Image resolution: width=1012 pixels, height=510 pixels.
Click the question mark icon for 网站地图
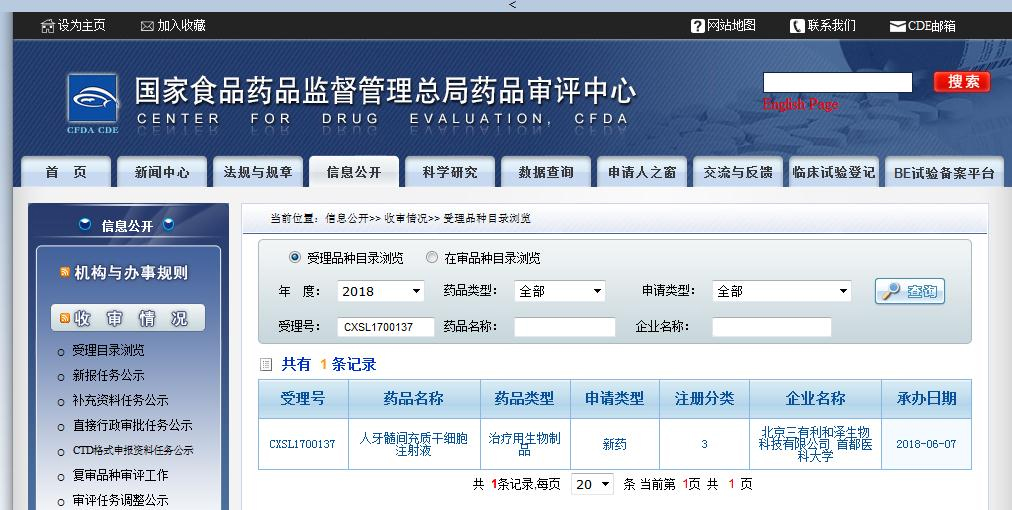click(x=697, y=26)
